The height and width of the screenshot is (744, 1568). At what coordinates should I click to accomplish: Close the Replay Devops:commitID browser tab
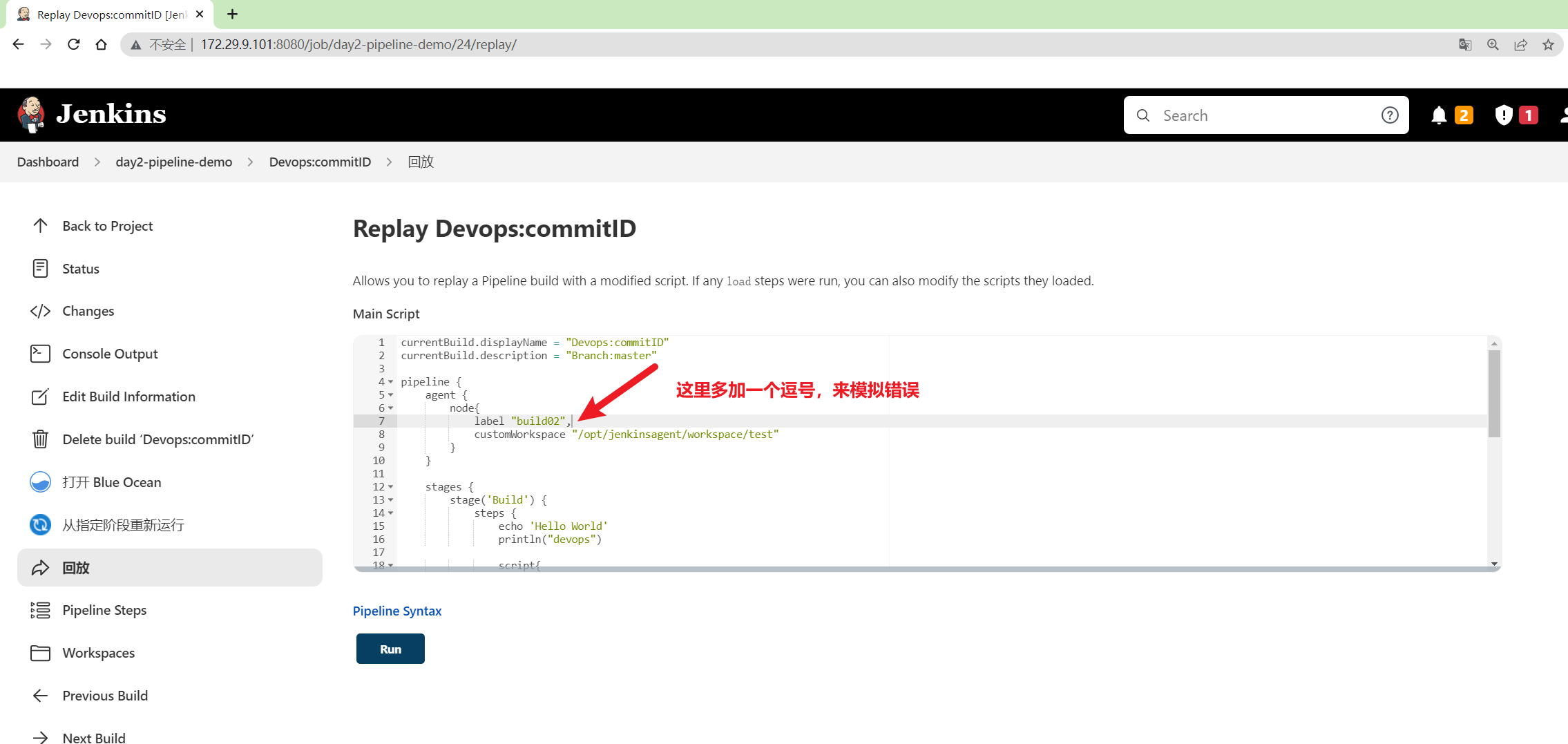click(200, 14)
